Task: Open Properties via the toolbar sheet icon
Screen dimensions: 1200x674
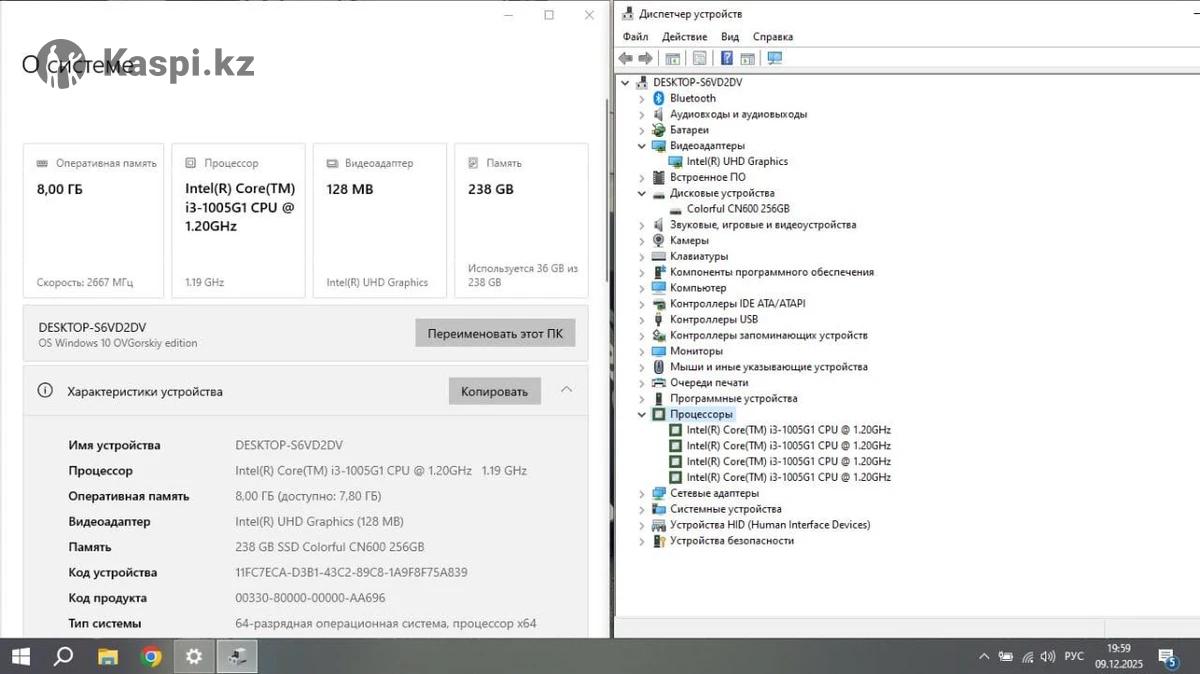Action: point(699,58)
